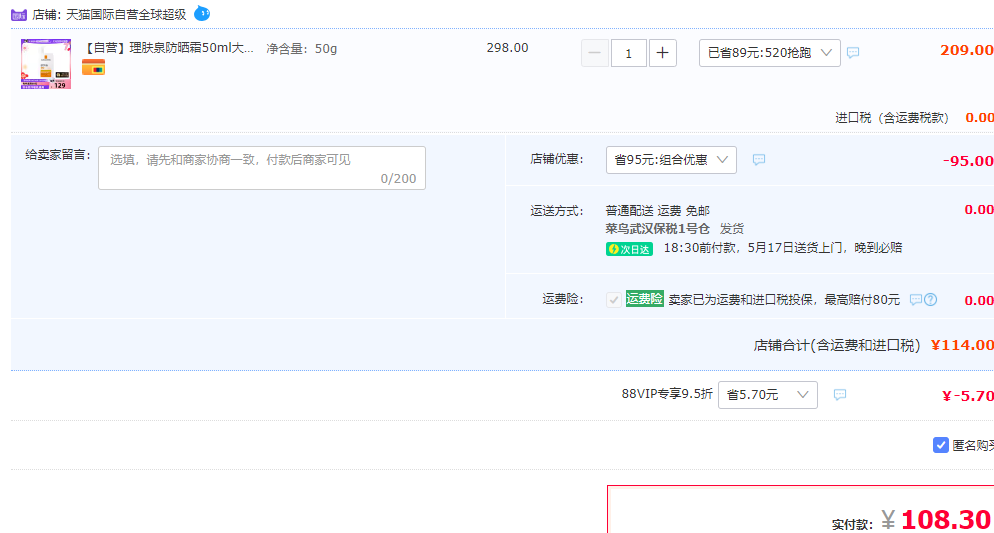Viewport: 994px width, 533px height.
Task: Click the green 运费险 label badge
Action: click(645, 299)
